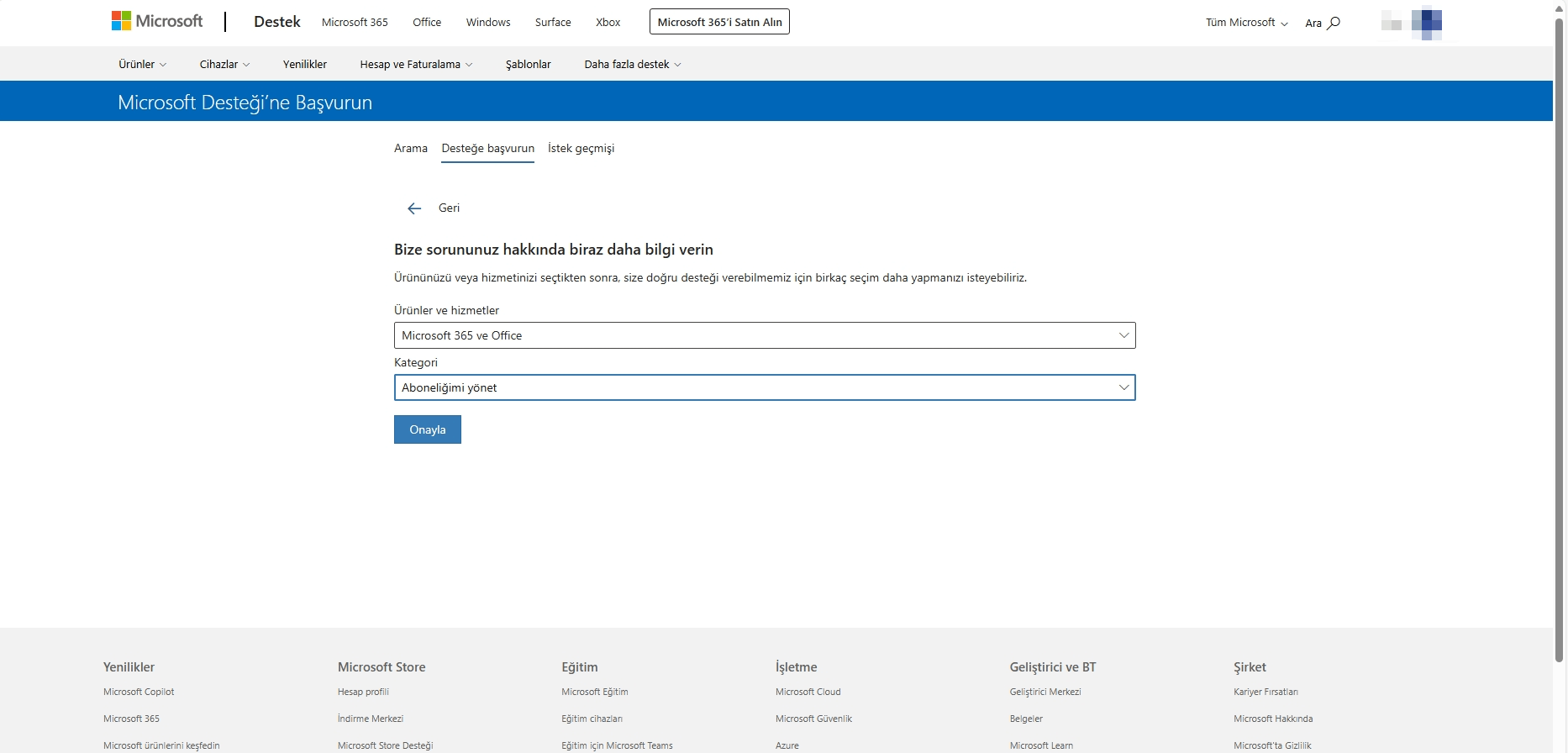Open Microsoft Hakkında footer link
This screenshot has height=753, width=1568.
point(1273,719)
